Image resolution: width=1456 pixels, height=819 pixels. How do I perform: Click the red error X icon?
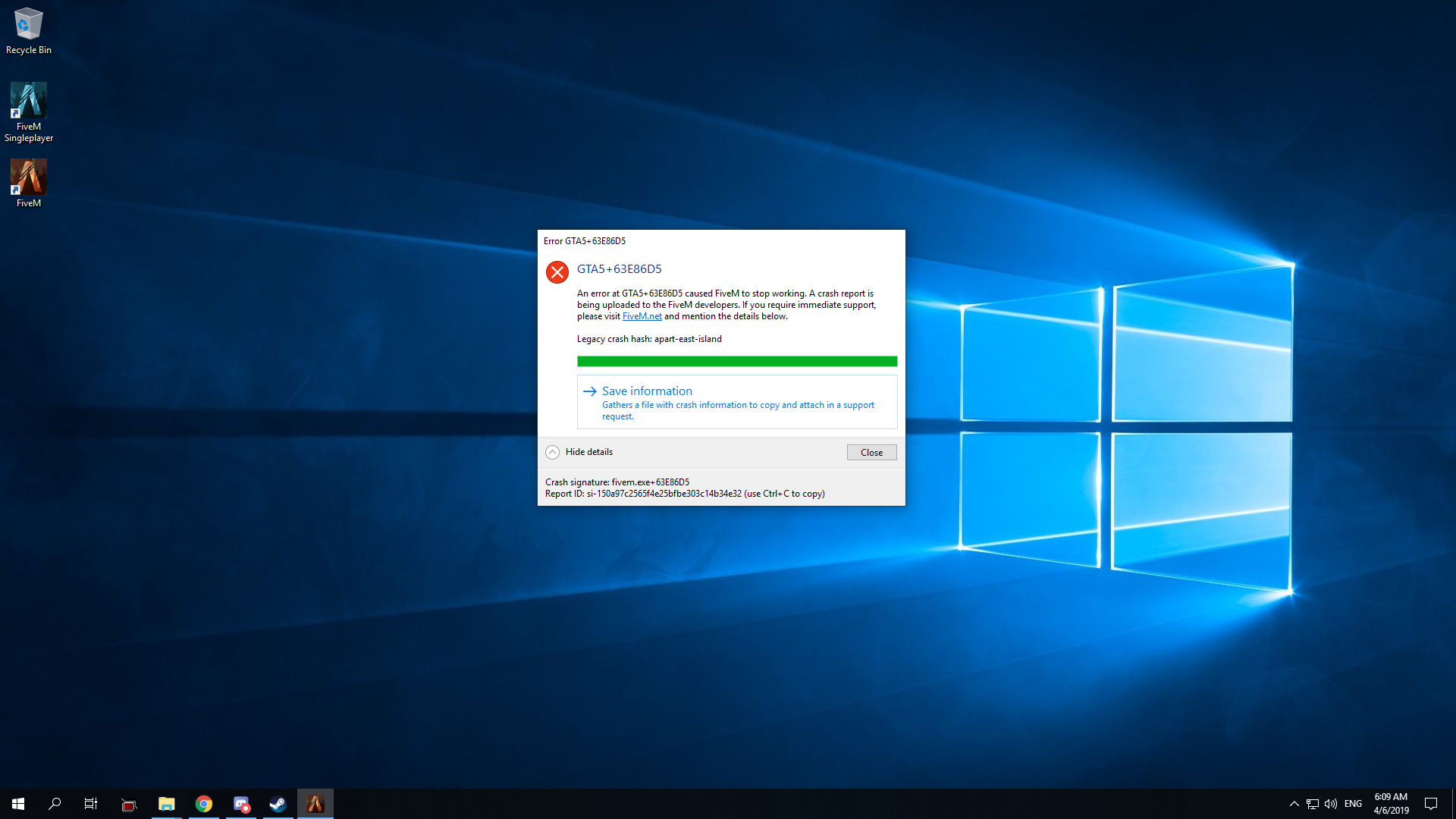click(x=557, y=271)
